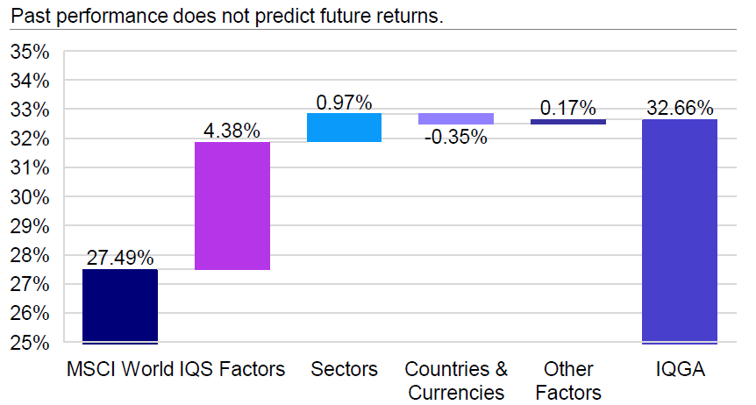Select the purple IQS Factors bar
This screenshot has width=756, height=405.
[x=232, y=206]
